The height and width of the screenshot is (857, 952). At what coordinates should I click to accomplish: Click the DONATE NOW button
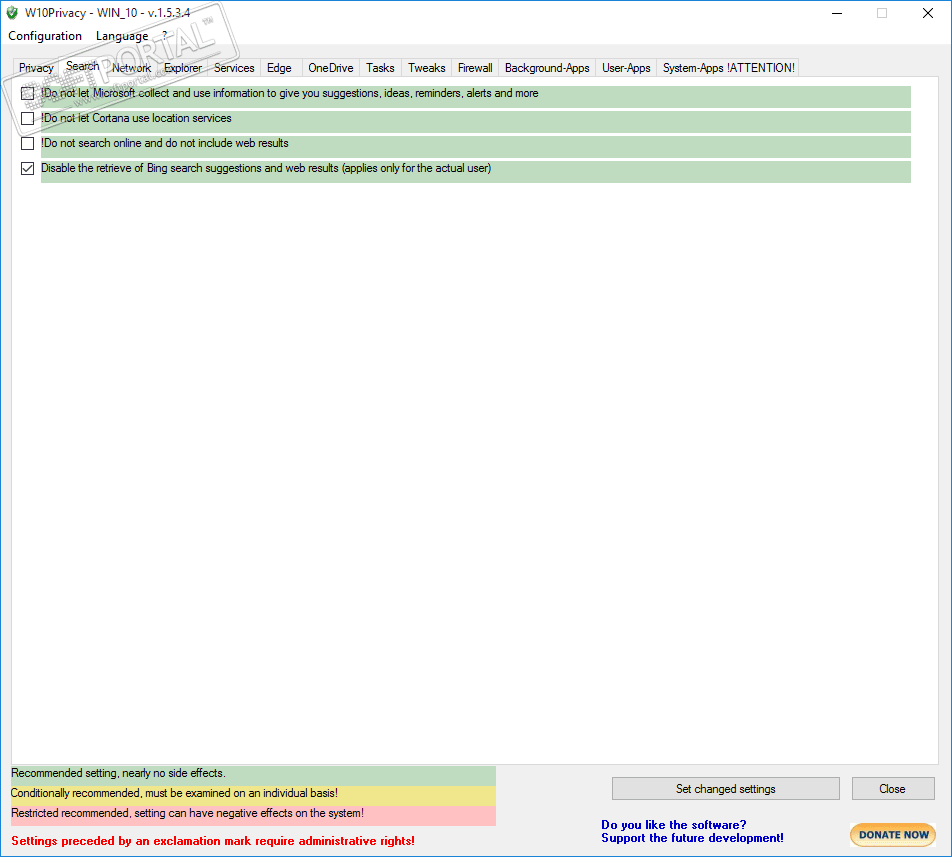tap(893, 835)
